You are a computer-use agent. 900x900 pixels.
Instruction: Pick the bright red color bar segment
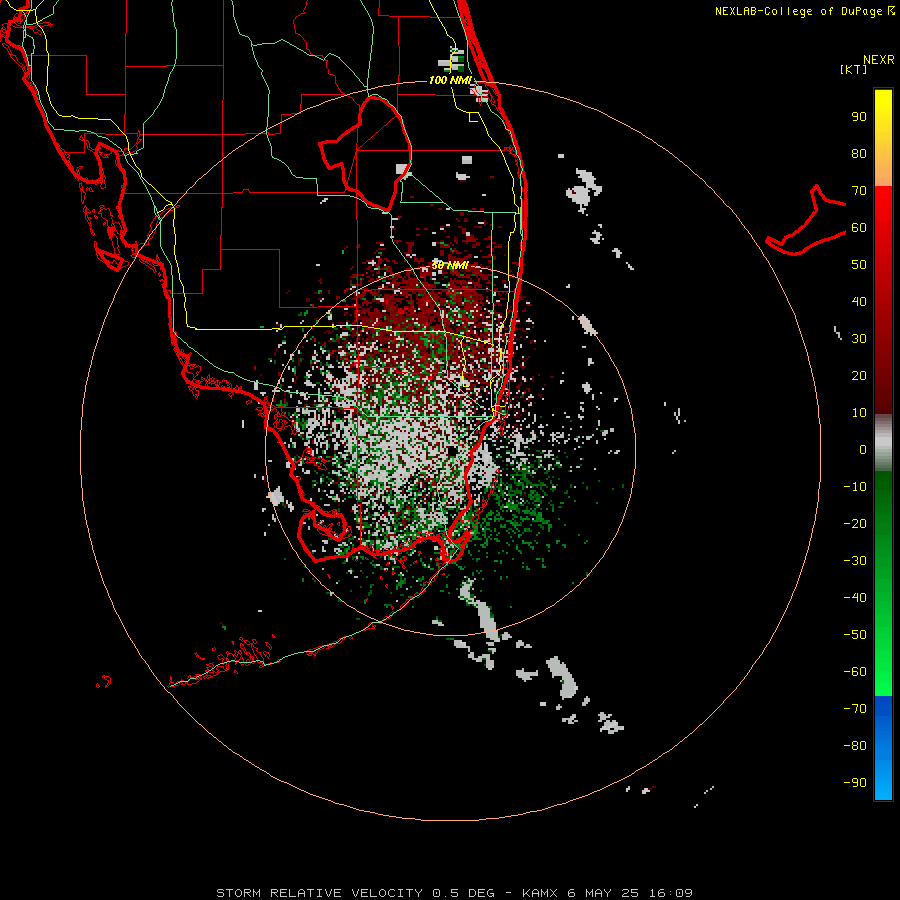(883, 300)
